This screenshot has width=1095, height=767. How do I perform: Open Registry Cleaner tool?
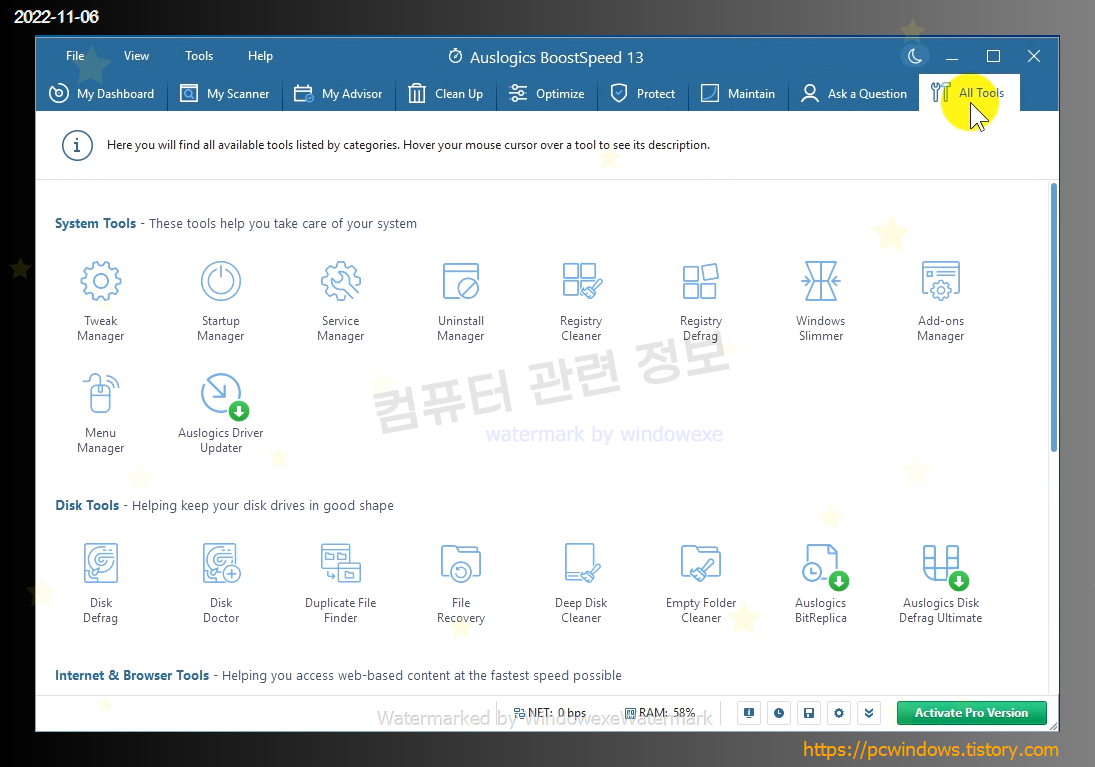[x=581, y=301]
